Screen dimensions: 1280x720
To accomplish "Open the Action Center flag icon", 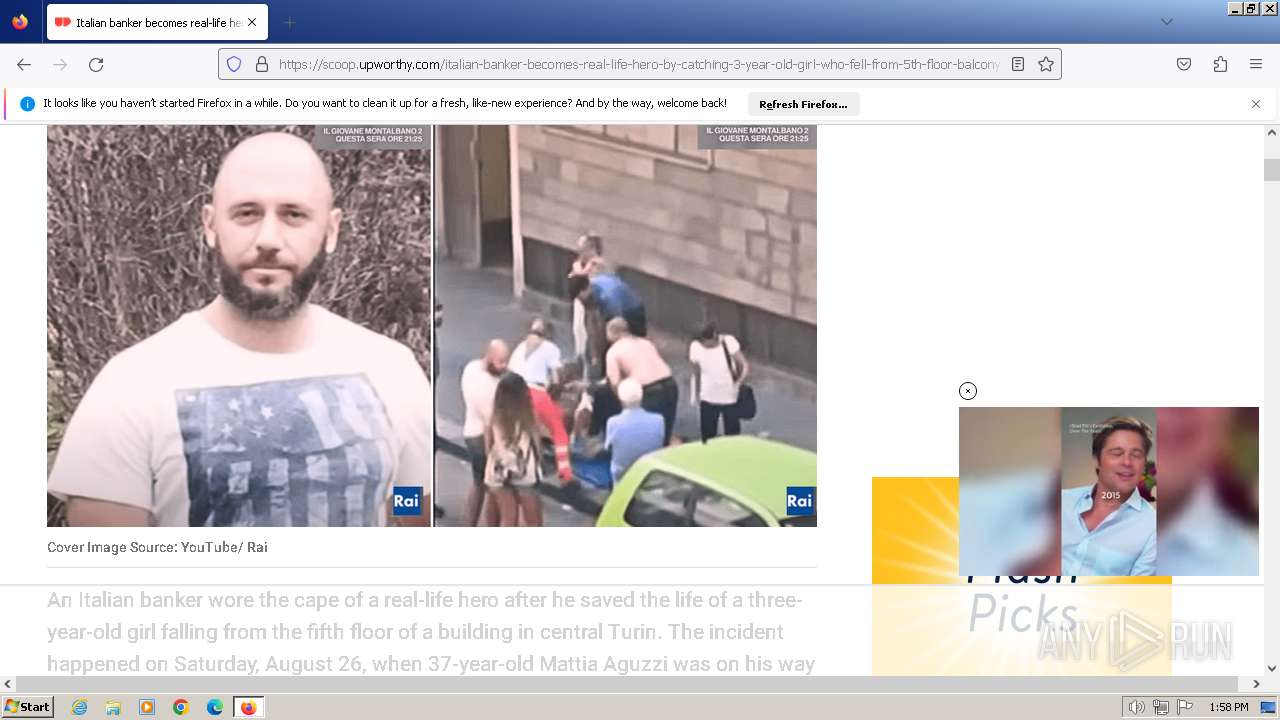I will [x=1185, y=707].
